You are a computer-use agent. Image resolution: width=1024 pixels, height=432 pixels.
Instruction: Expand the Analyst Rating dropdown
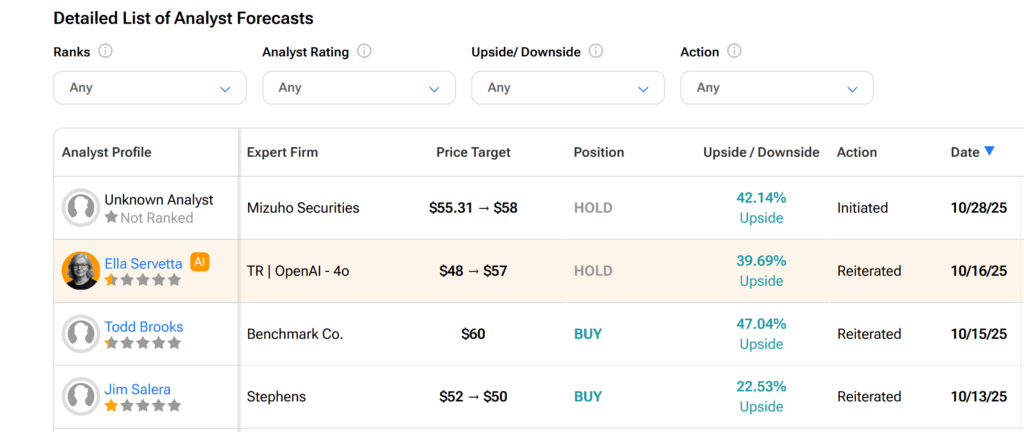coord(359,88)
